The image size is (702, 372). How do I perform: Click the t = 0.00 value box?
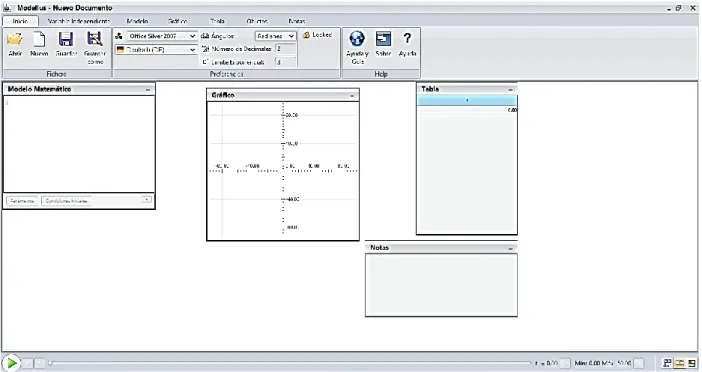click(x=565, y=363)
